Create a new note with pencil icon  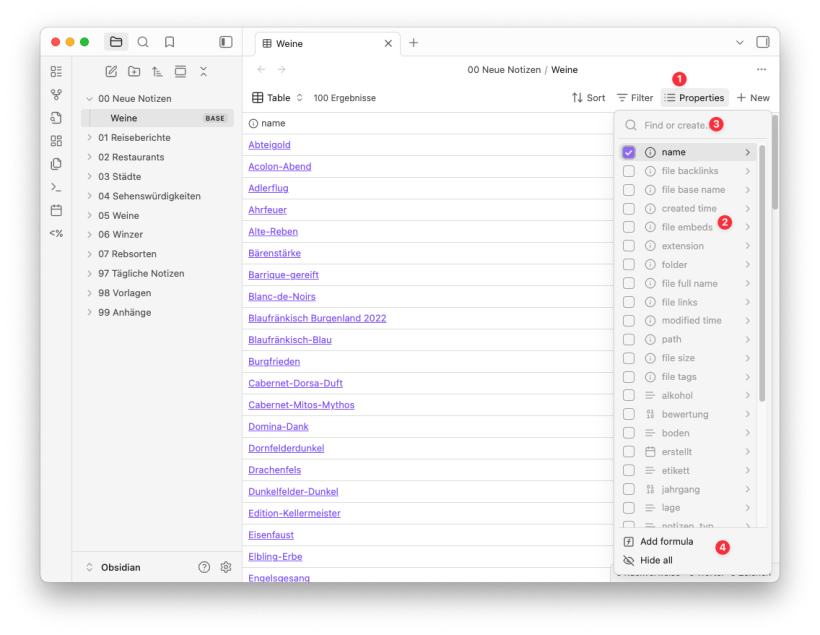[x=111, y=72]
